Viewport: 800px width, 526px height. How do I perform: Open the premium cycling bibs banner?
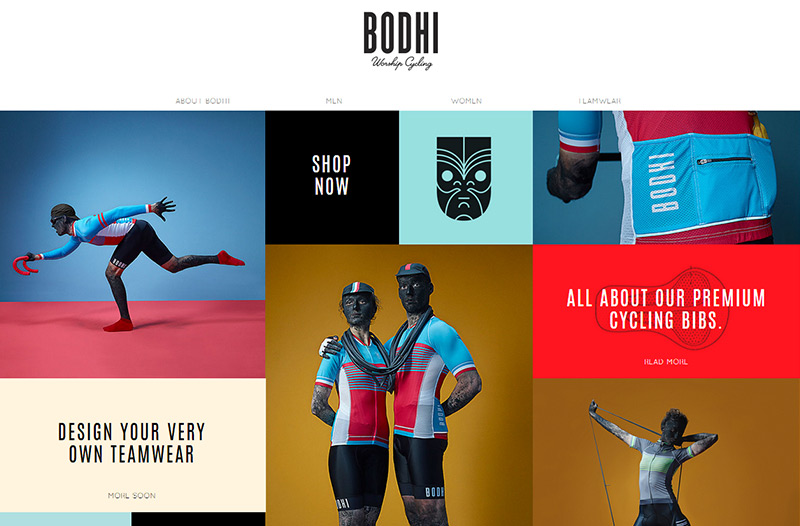point(666,311)
